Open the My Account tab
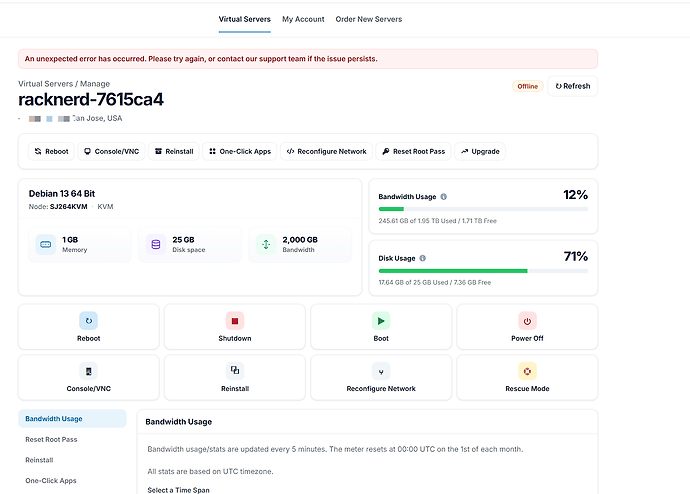 point(303,19)
